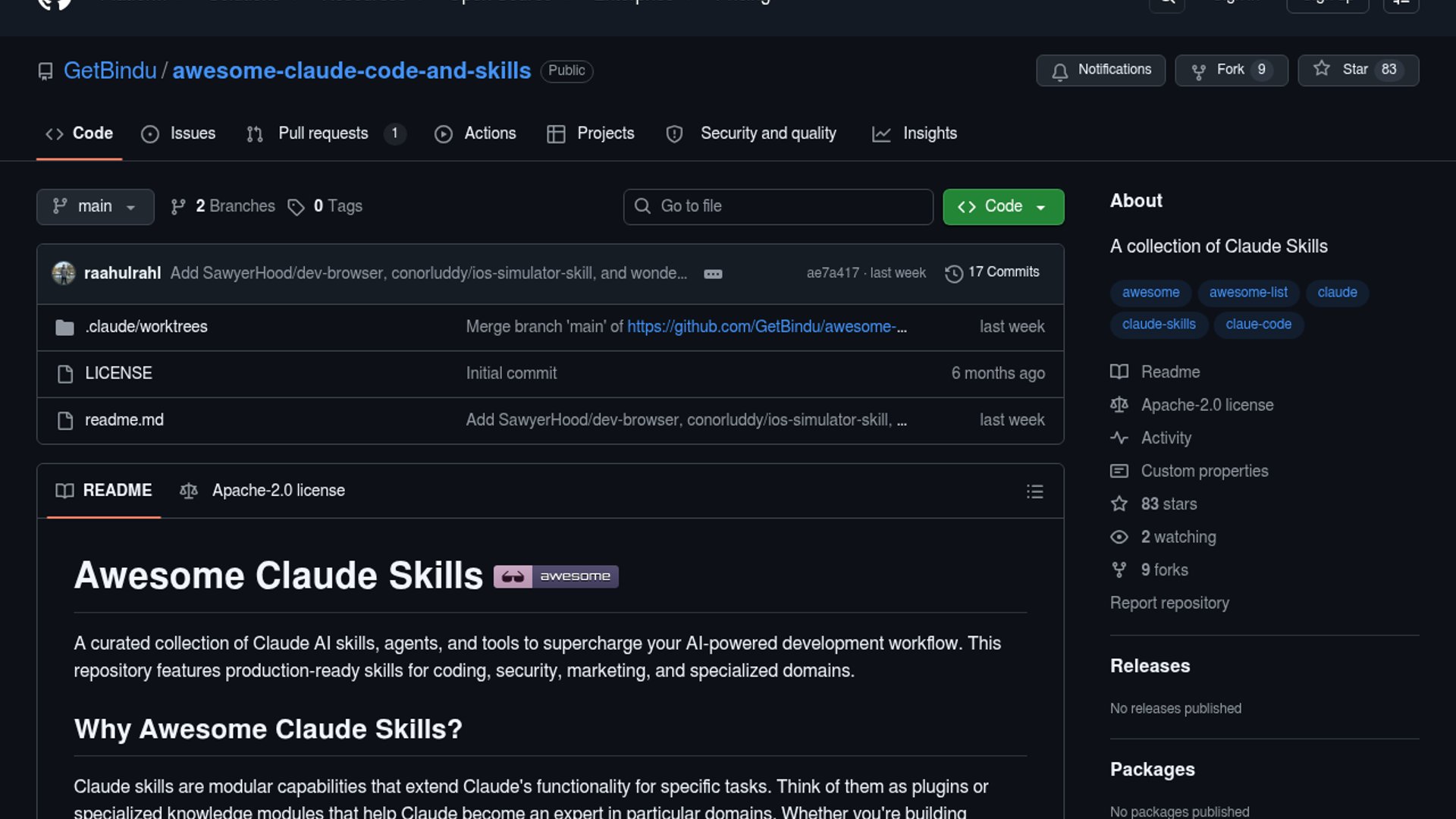The width and height of the screenshot is (1456, 819).
Task: Switch to the Issues tab
Action: click(x=179, y=133)
